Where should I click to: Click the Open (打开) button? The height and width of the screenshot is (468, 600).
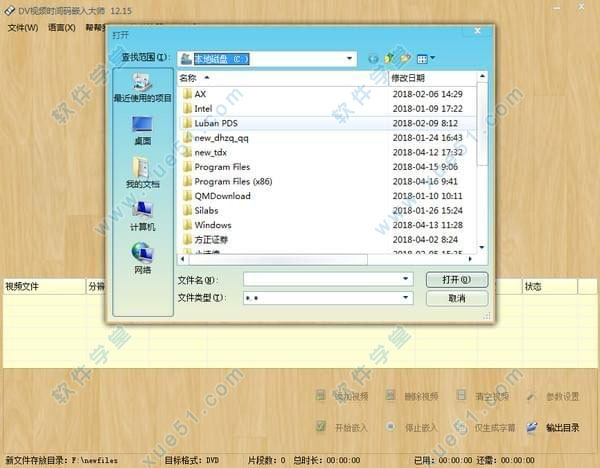pyautogui.click(x=457, y=280)
